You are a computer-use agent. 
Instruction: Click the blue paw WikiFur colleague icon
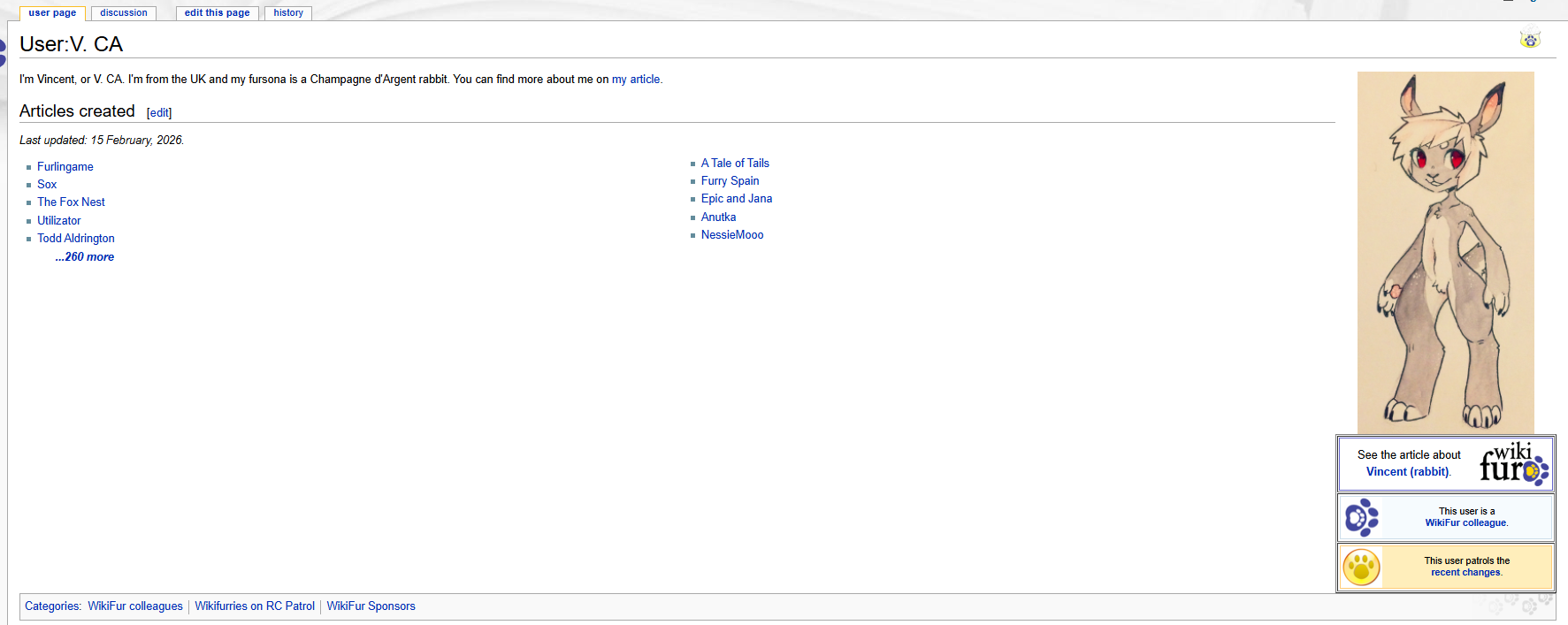(1361, 518)
